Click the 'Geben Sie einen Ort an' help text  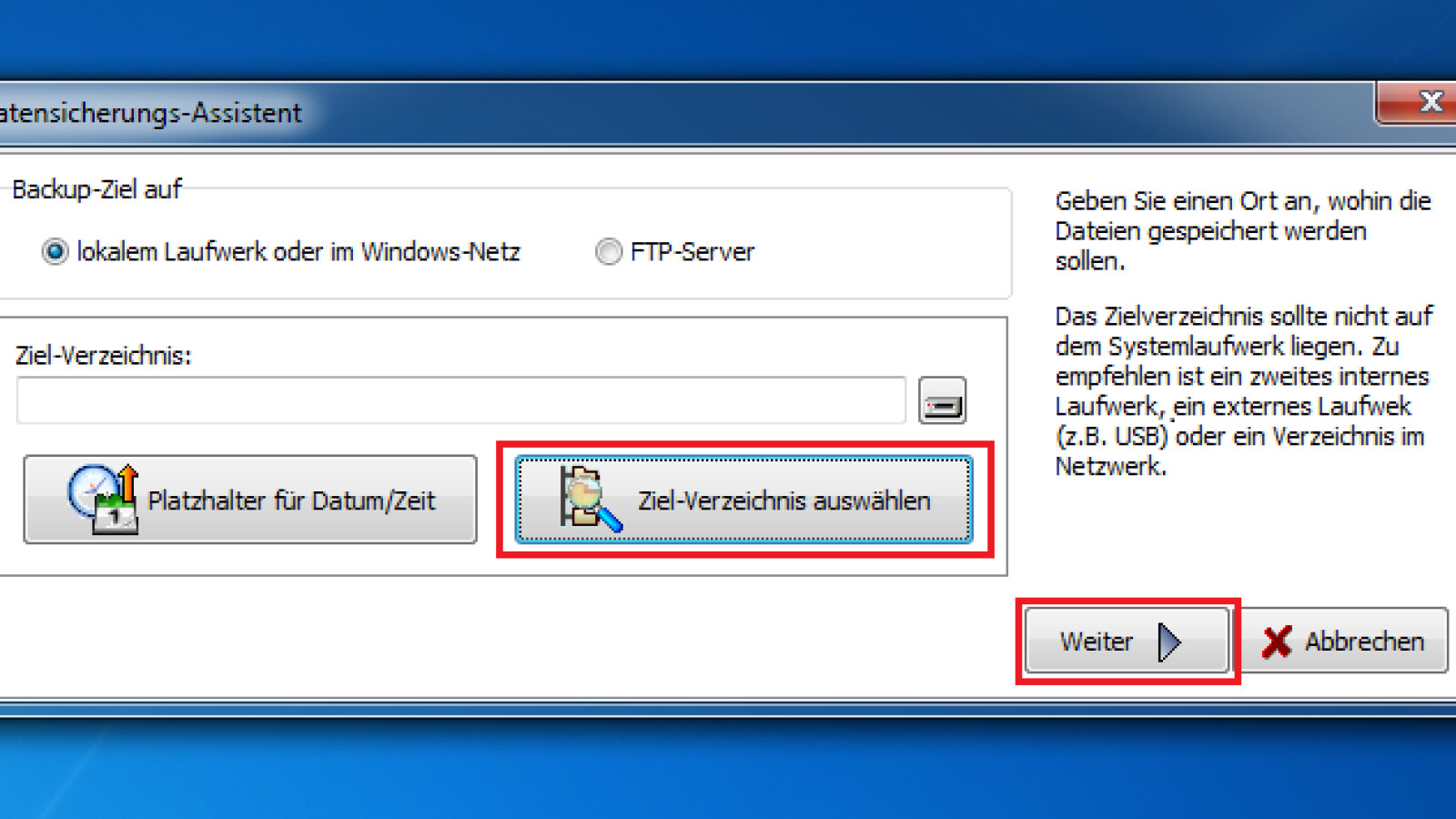(x=1242, y=230)
